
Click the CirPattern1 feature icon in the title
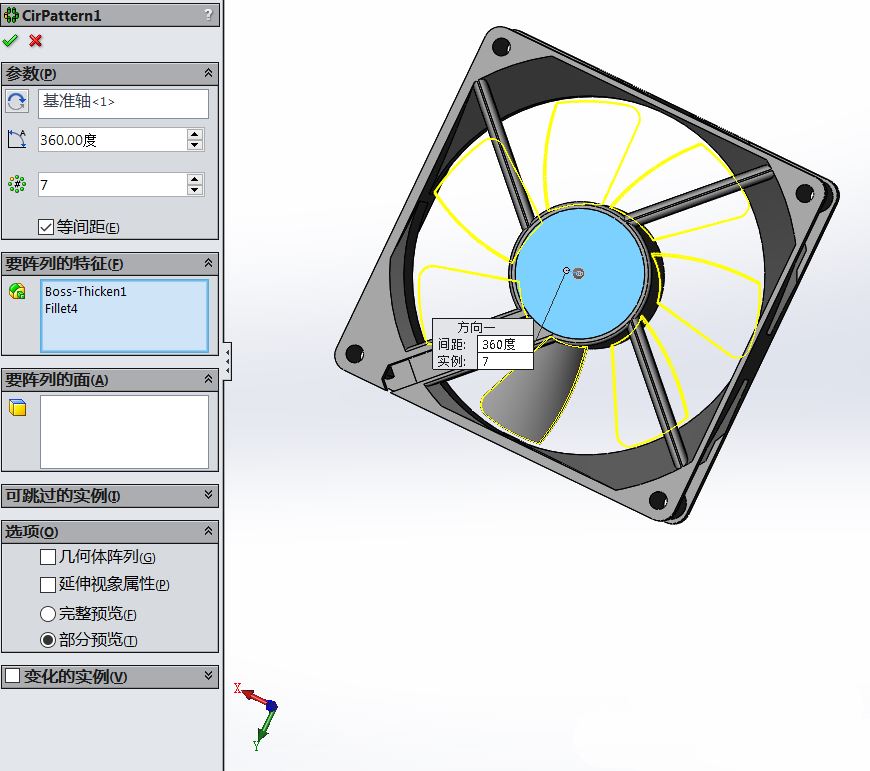[11, 15]
